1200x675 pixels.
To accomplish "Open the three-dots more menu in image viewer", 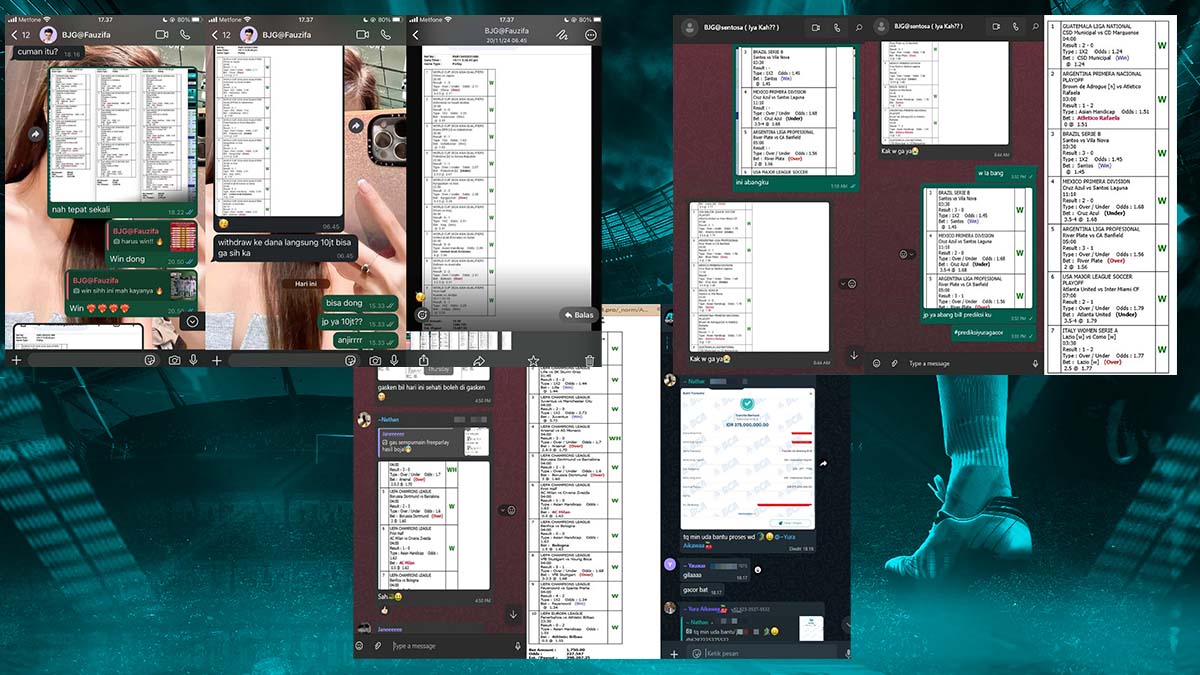I will [591, 34].
